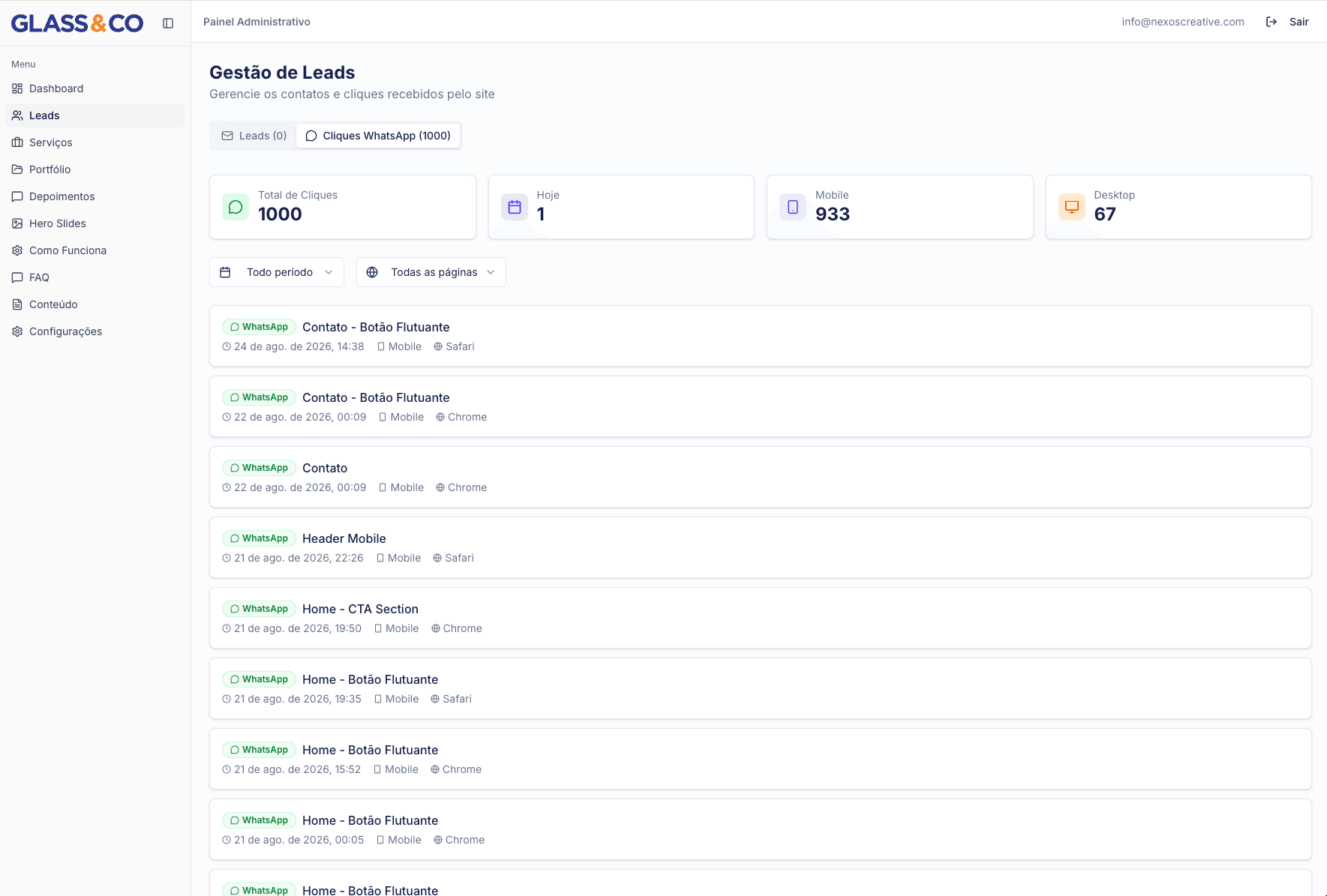1327x896 pixels.
Task: Click the calendar icon in period filter
Action: tap(225, 272)
